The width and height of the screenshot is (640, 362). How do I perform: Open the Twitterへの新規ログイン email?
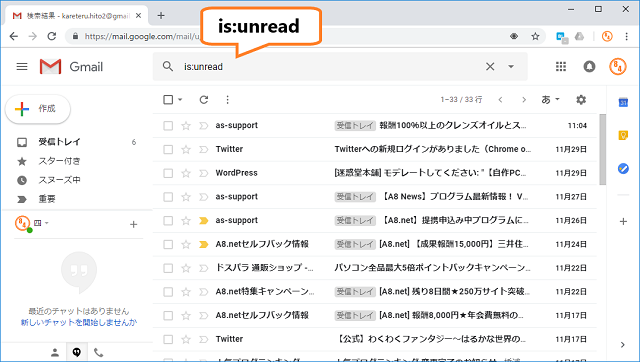(x=432, y=149)
